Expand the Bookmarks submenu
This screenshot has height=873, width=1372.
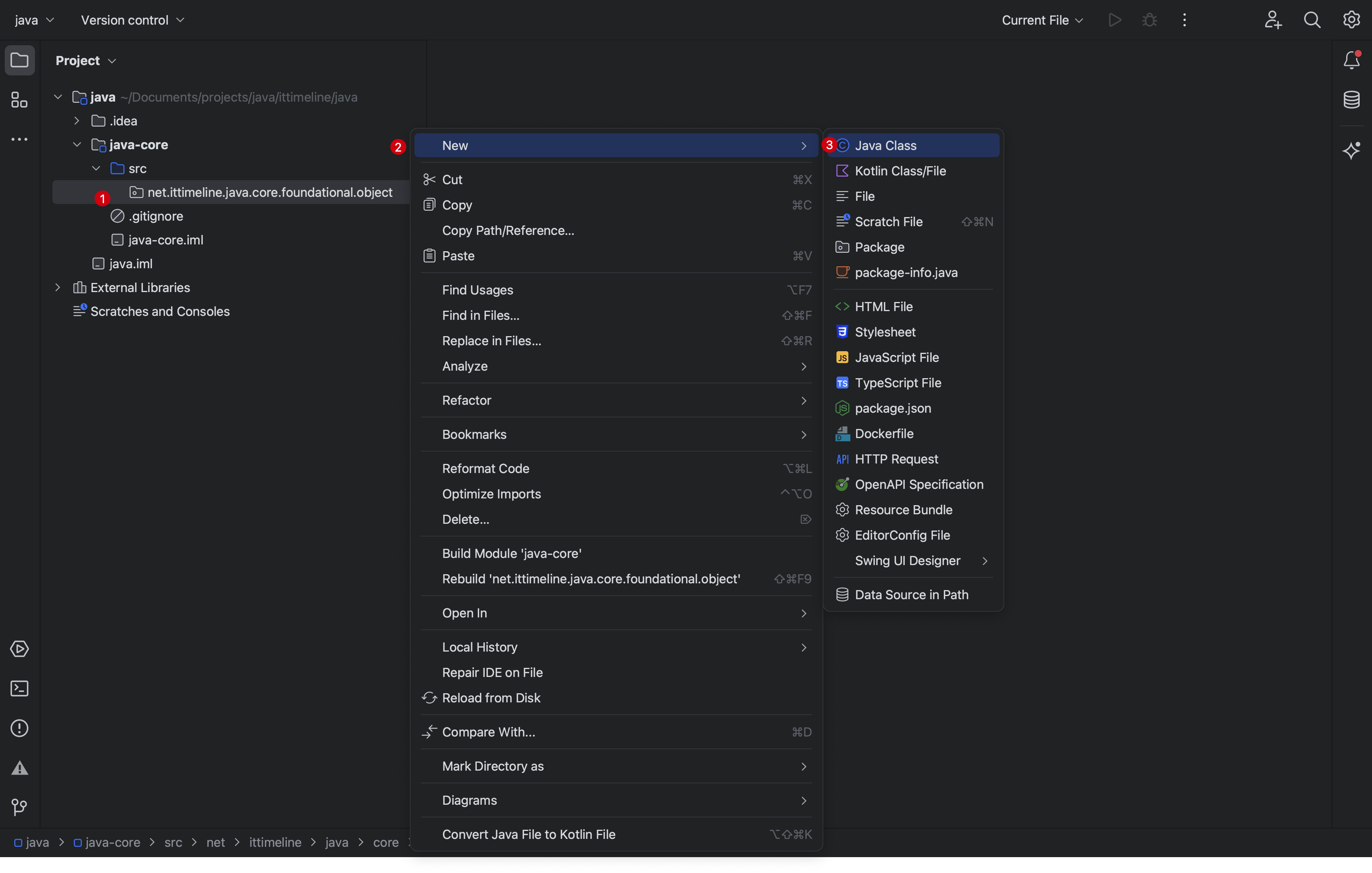[x=617, y=435]
